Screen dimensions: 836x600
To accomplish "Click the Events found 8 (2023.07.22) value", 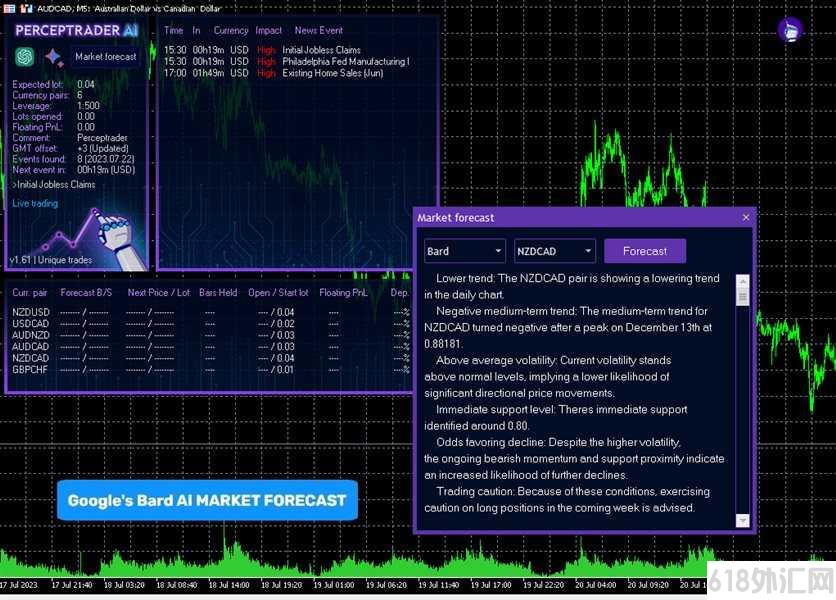I will 106,159.
